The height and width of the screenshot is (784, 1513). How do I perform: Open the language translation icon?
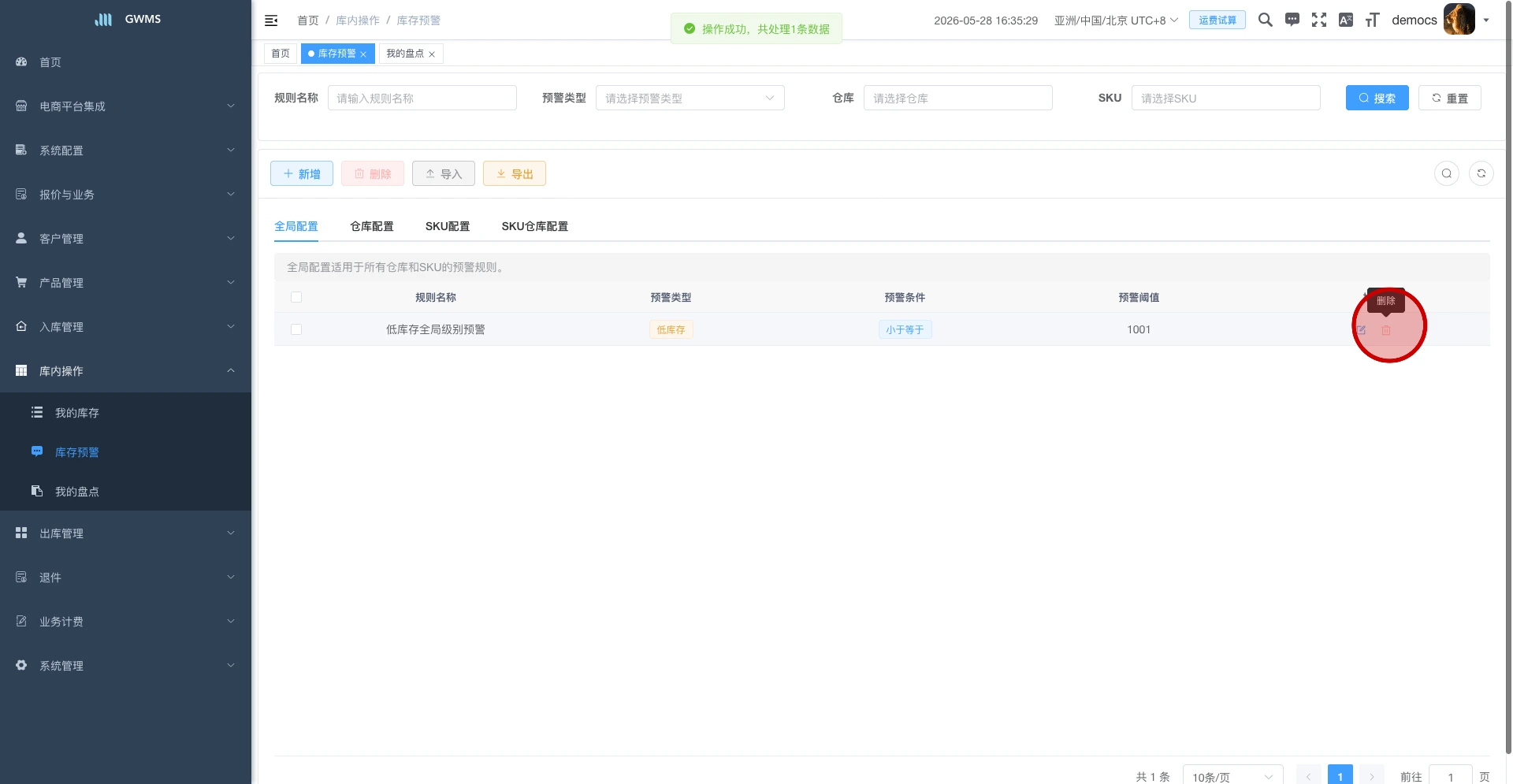pos(1346,20)
